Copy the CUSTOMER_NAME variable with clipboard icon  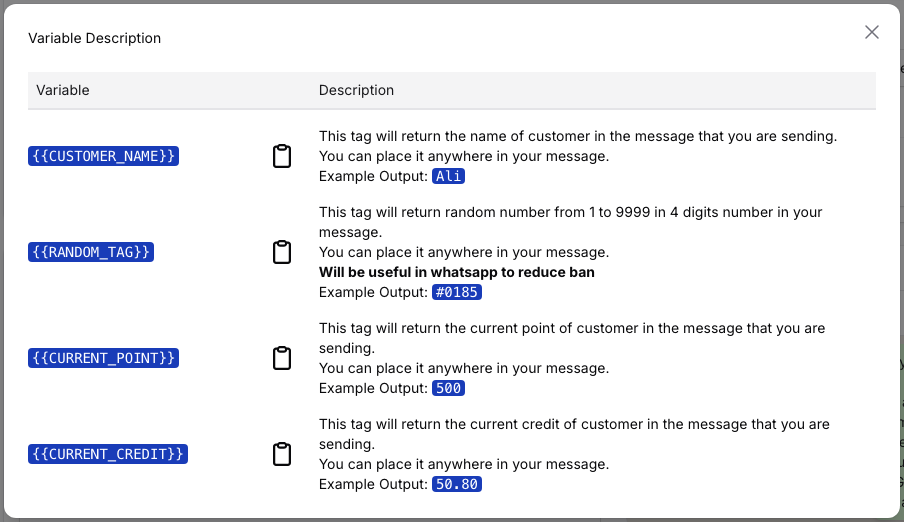tap(282, 156)
